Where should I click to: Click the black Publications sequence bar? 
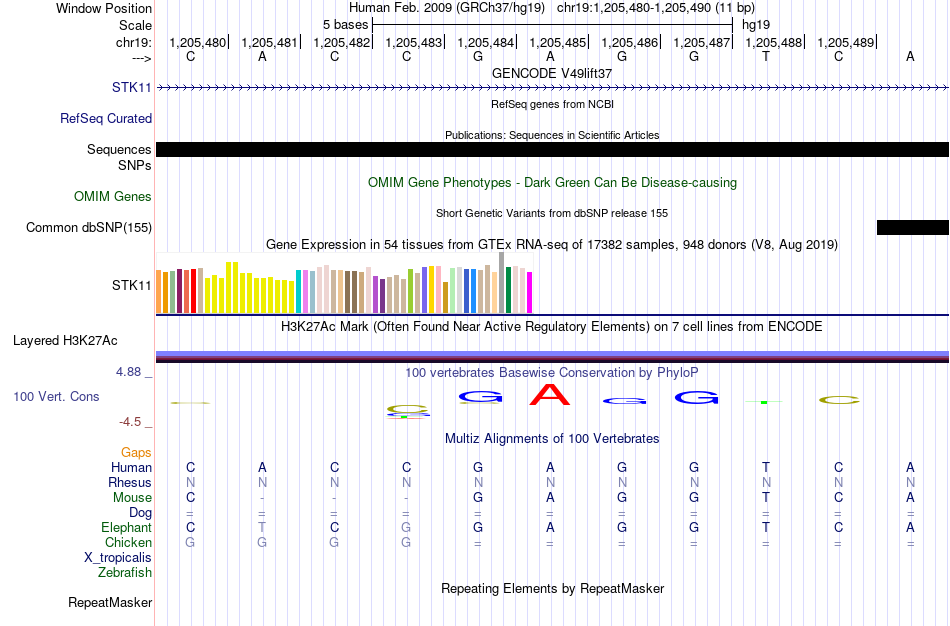(552, 150)
